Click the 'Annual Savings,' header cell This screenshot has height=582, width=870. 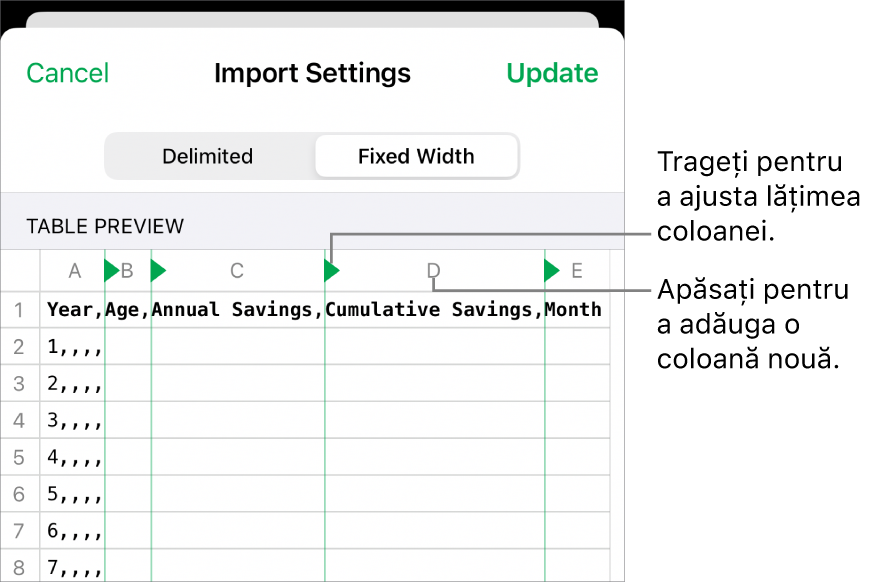point(237,310)
